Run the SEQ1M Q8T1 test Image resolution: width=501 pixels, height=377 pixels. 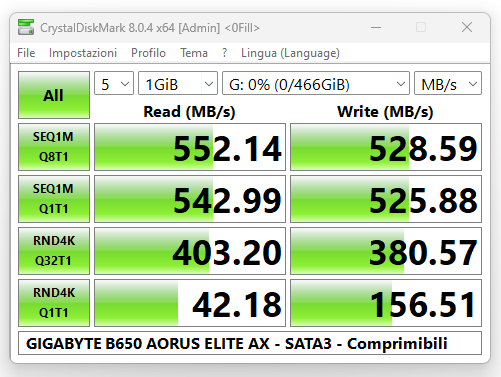(x=54, y=147)
